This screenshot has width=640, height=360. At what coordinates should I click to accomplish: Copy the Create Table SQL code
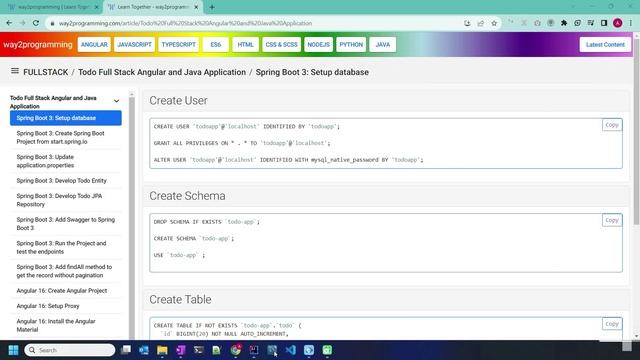[x=612, y=324]
